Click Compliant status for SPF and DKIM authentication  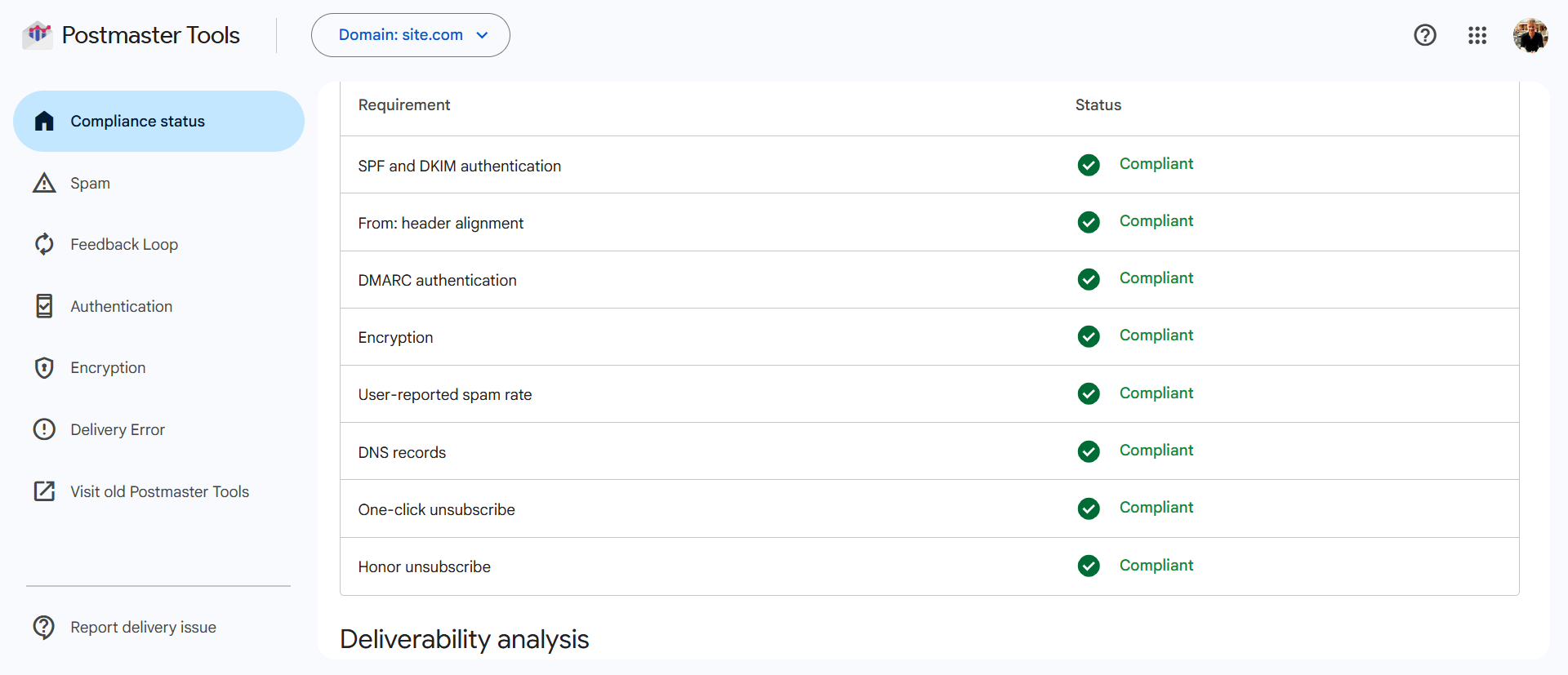pyautogui.click(x=1156, y=164)
